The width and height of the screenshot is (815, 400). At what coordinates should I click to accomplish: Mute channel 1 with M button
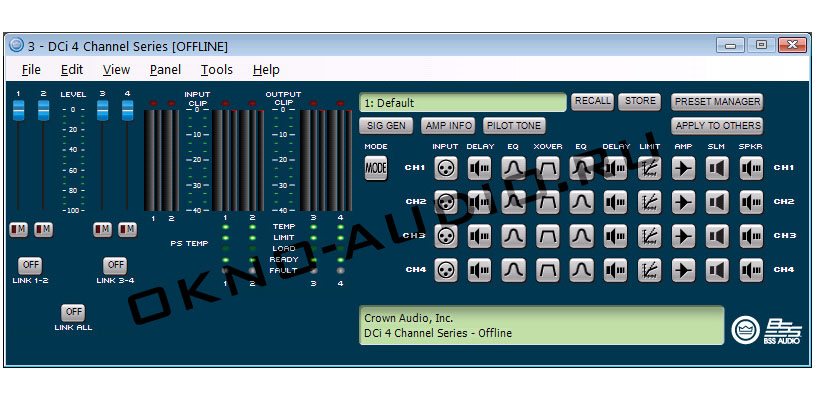point(19,229)
